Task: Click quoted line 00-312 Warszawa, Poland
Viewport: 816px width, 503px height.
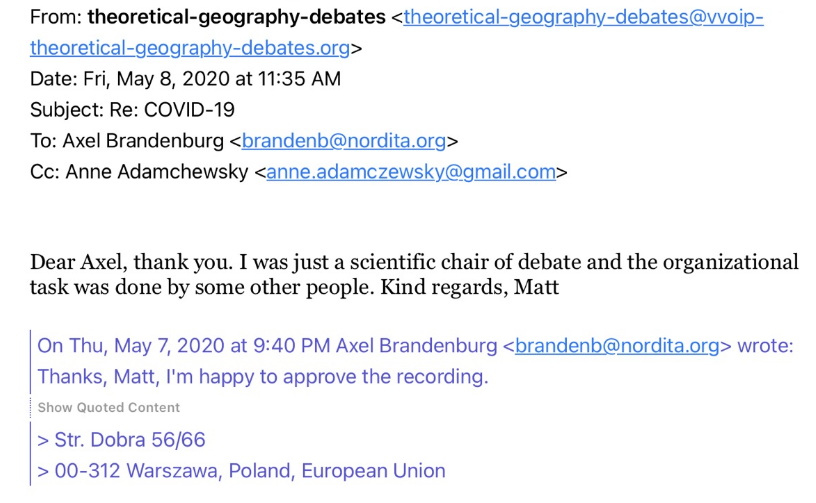Action: click(x=241, y=471)
